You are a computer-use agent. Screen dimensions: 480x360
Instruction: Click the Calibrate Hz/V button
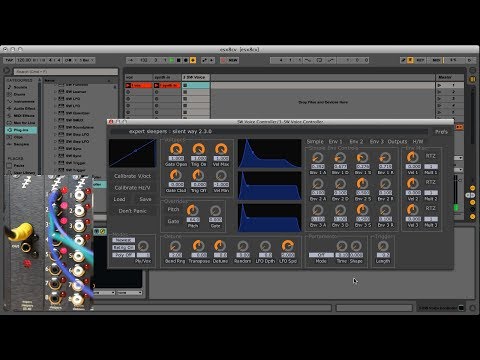[x=132, y=188]
